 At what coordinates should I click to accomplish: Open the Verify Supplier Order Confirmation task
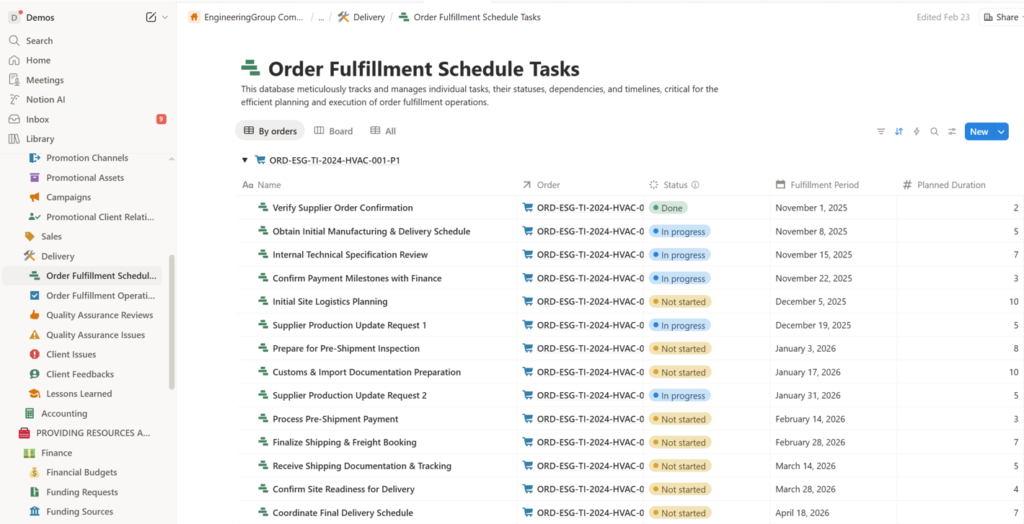pos(342,208)
